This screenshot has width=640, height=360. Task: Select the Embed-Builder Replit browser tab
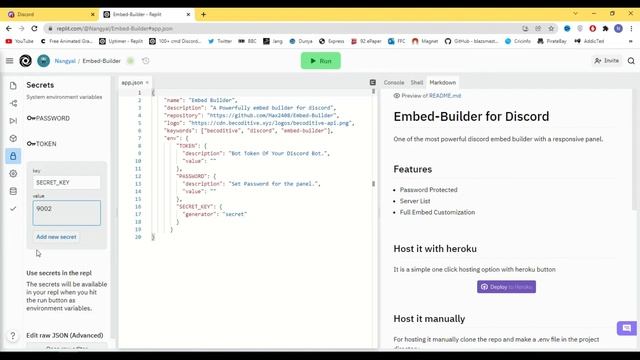point(146,14)
